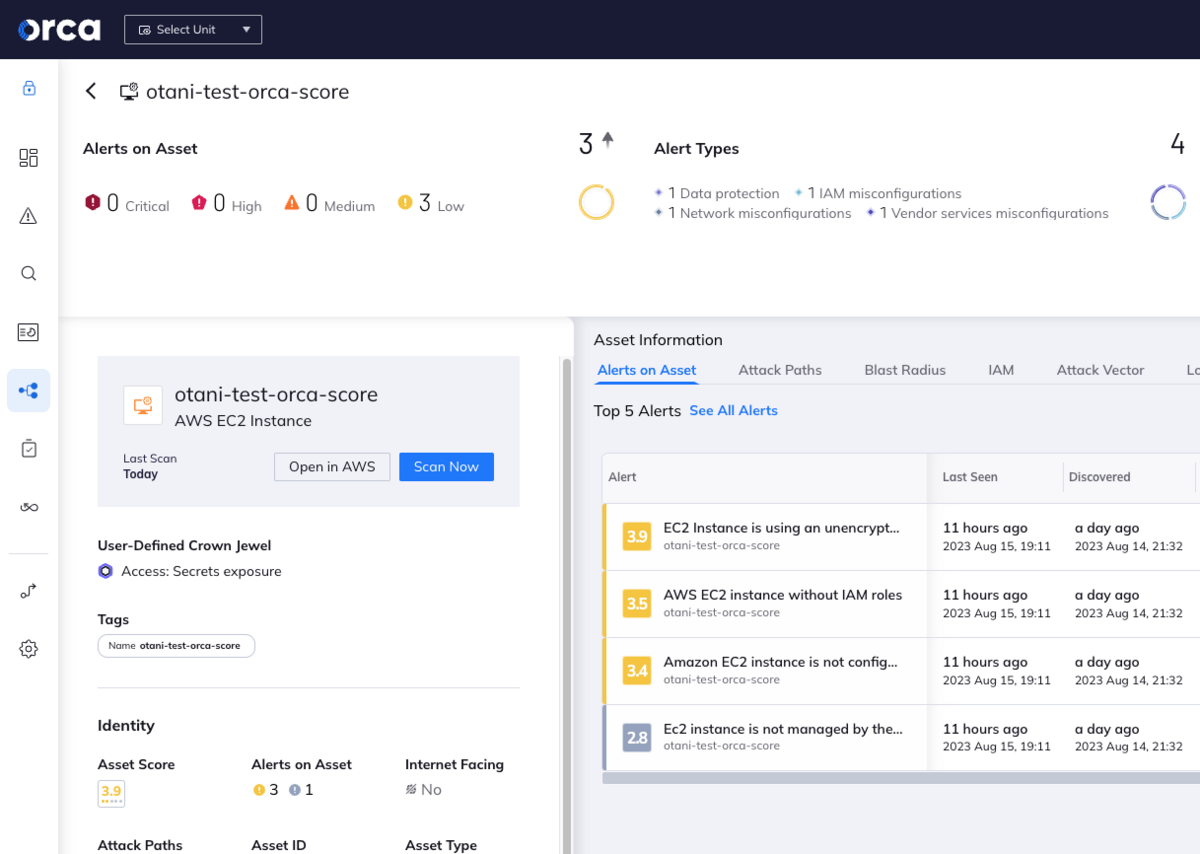
Task: Click the infinity loop sidebar icon
Action: [29, 507]
